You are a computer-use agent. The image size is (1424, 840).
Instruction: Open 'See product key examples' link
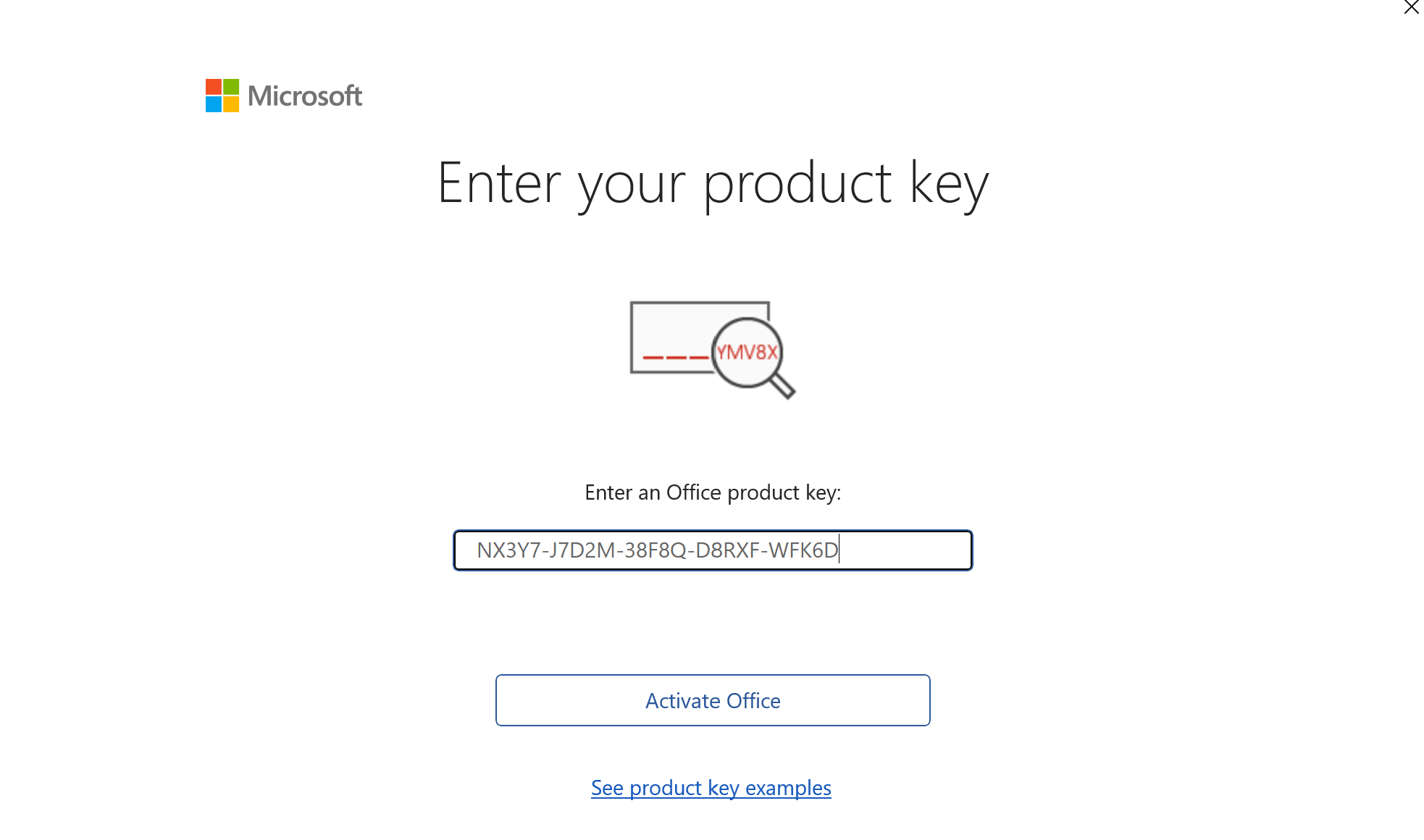pos(711,788)
